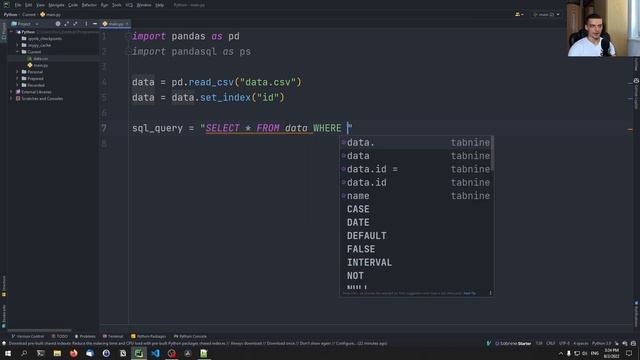This screenshot has height=360, width=640.
Task: Open completion popup options menu icon
Action: coord(490,293)
